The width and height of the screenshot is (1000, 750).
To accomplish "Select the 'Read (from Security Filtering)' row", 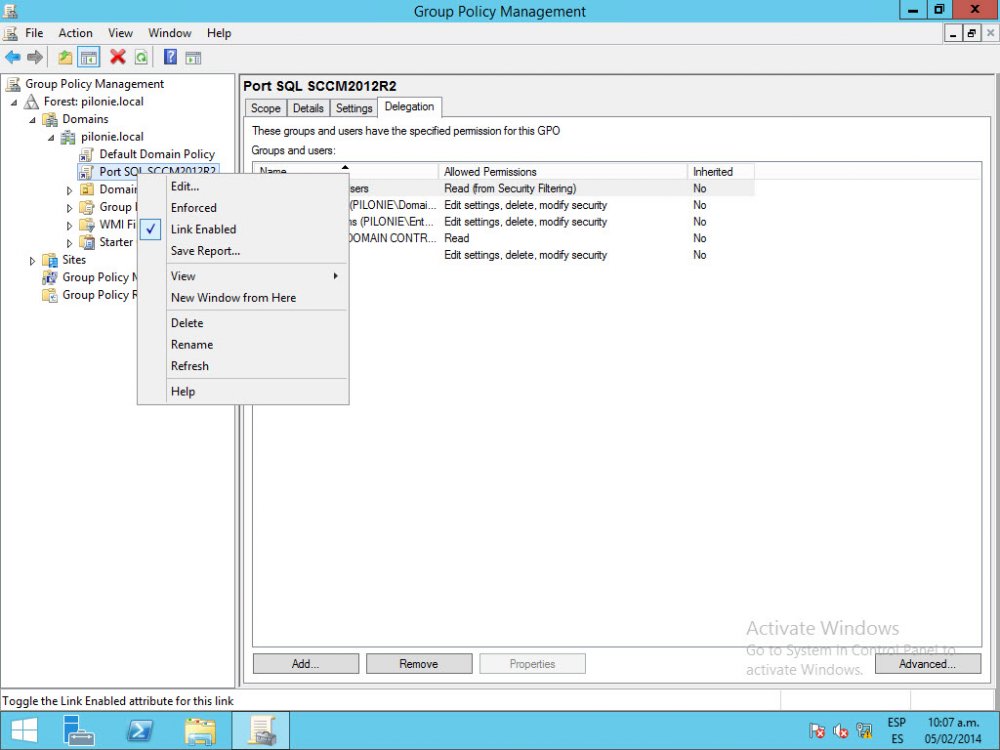I will tap(504, 189).
